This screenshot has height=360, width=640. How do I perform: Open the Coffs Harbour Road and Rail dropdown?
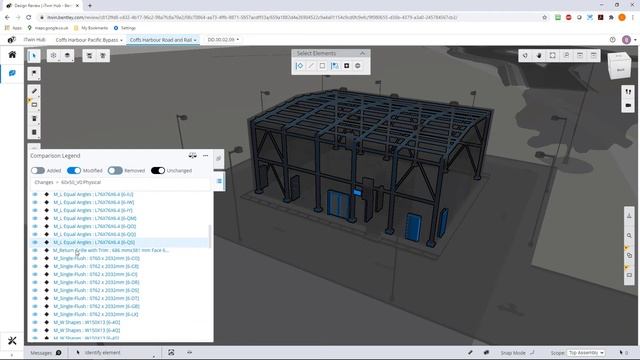pyautogui.click(x=163, y=40)
